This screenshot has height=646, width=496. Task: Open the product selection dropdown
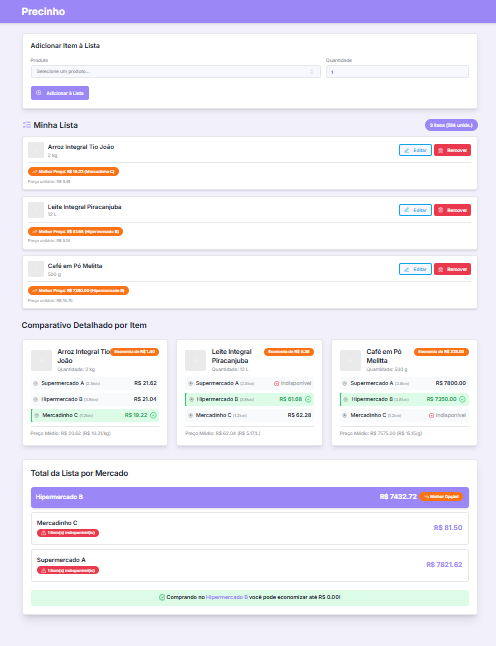pos(175,71)
